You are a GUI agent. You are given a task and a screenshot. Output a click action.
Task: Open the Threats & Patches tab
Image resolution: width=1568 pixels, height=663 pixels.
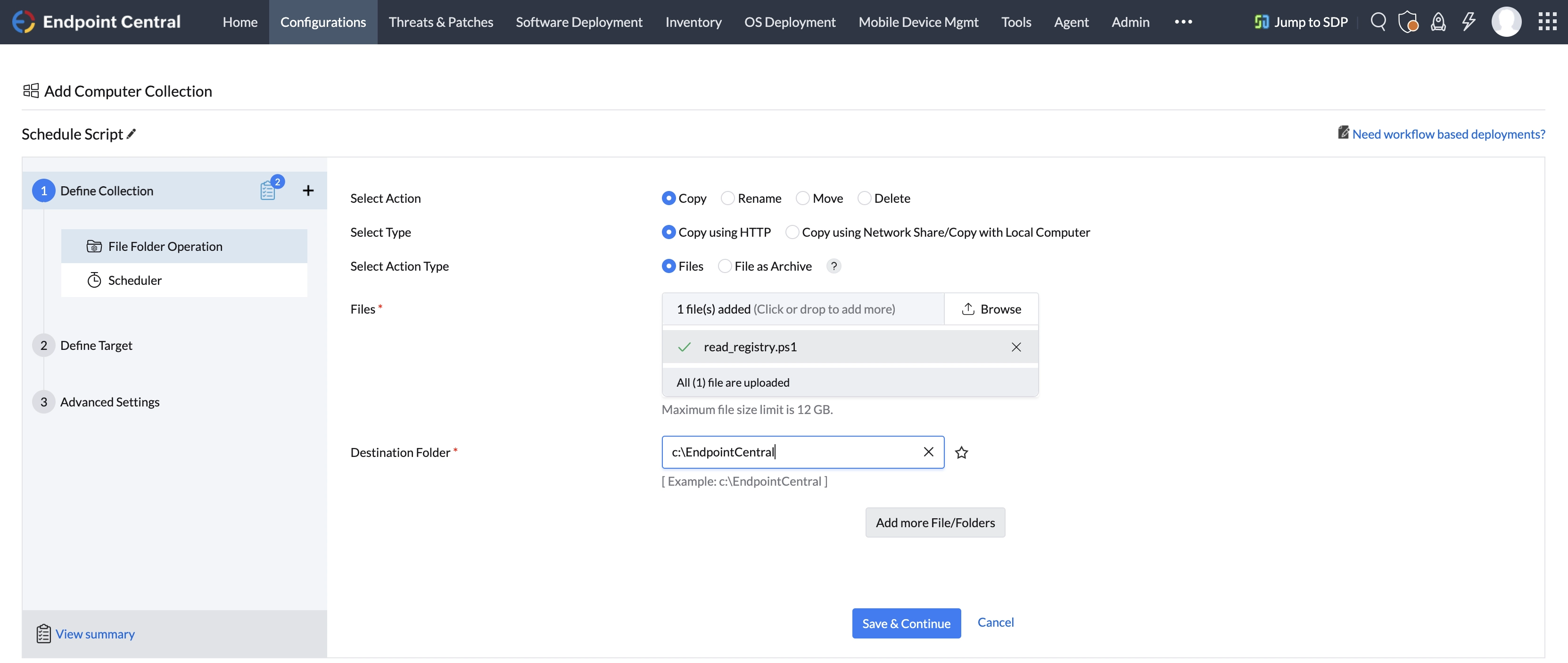(441, 22)
